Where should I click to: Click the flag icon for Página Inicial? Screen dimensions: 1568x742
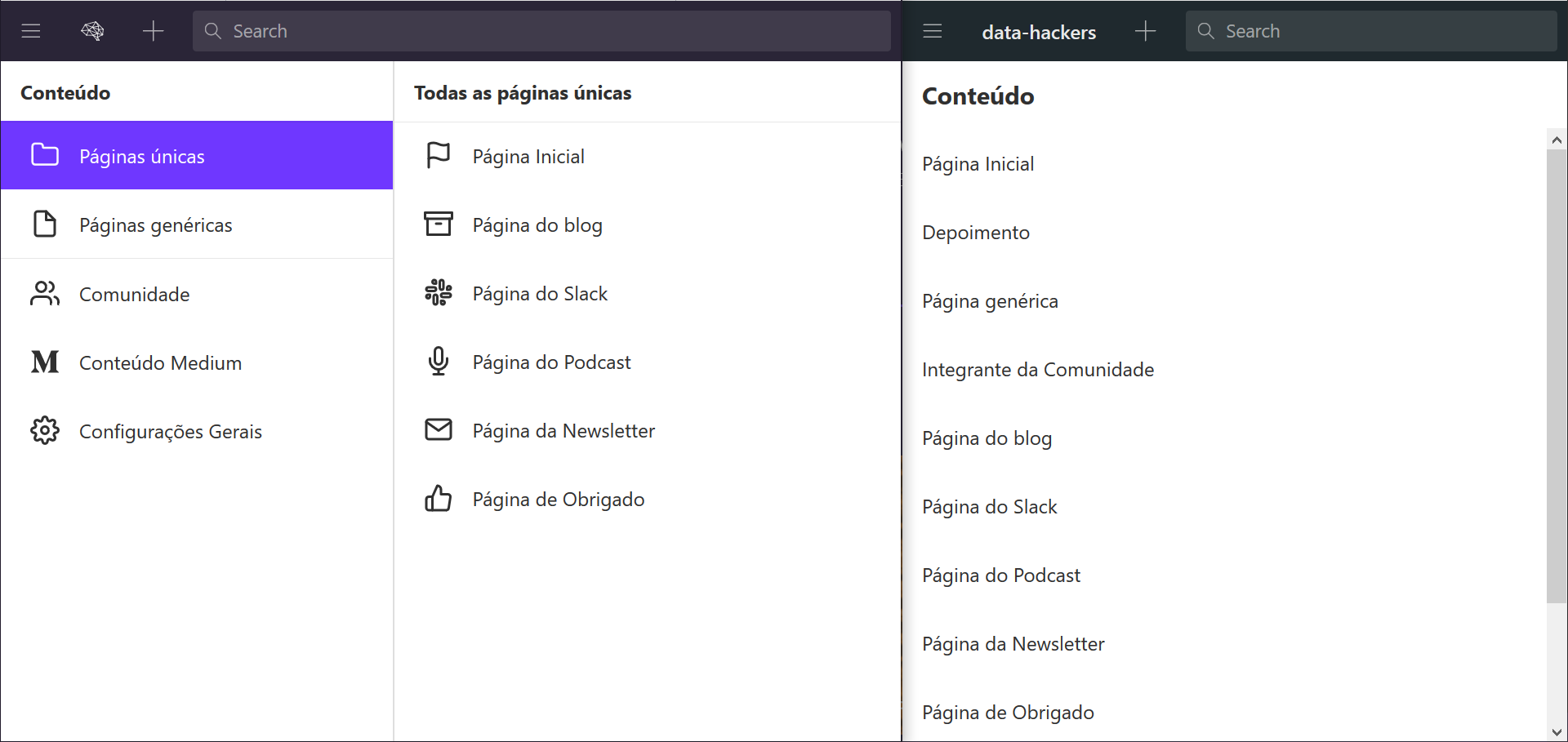coord(439,155)
